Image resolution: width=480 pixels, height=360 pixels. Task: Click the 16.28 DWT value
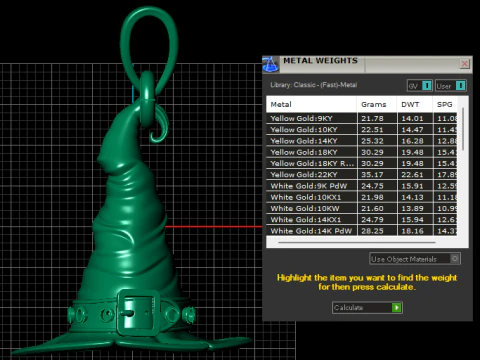click(x=412, y=141)
